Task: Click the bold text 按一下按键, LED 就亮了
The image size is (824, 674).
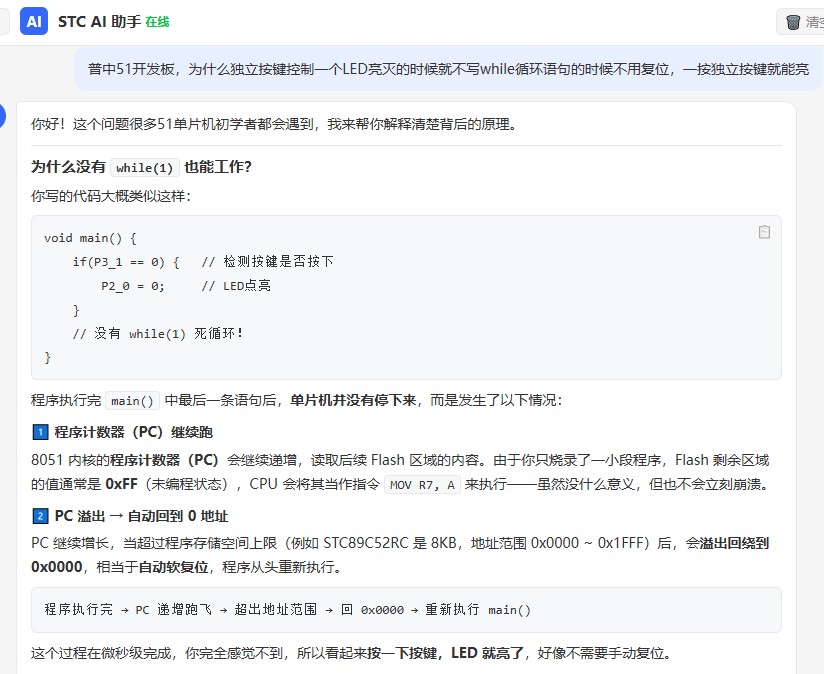Action: pos(445,653)
